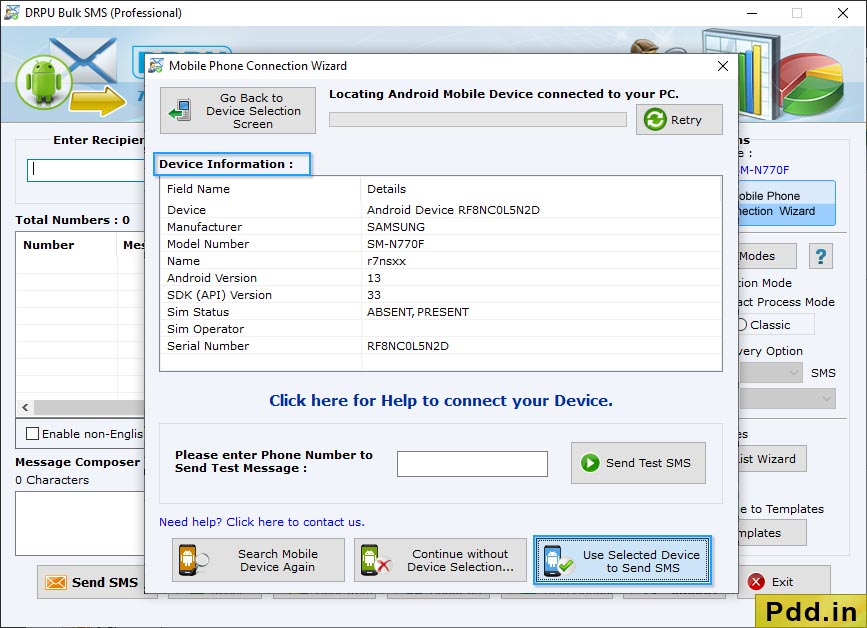The width and height of the screenshot is (867, 628).
Task: Click the red Exit icon in main window
Action: (x=756, y=582)
